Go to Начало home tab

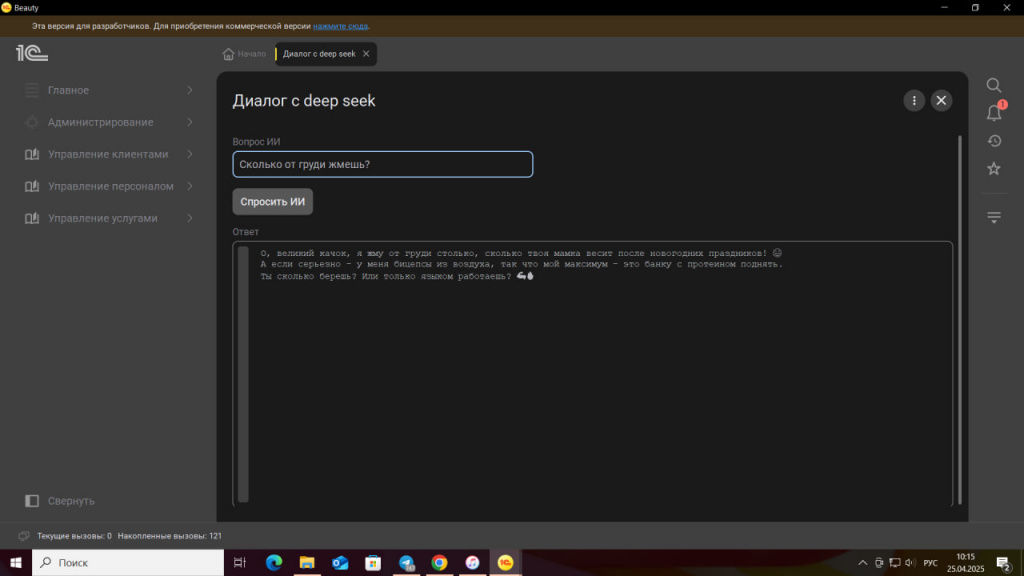pyautogui.click(x=244, y=54)
